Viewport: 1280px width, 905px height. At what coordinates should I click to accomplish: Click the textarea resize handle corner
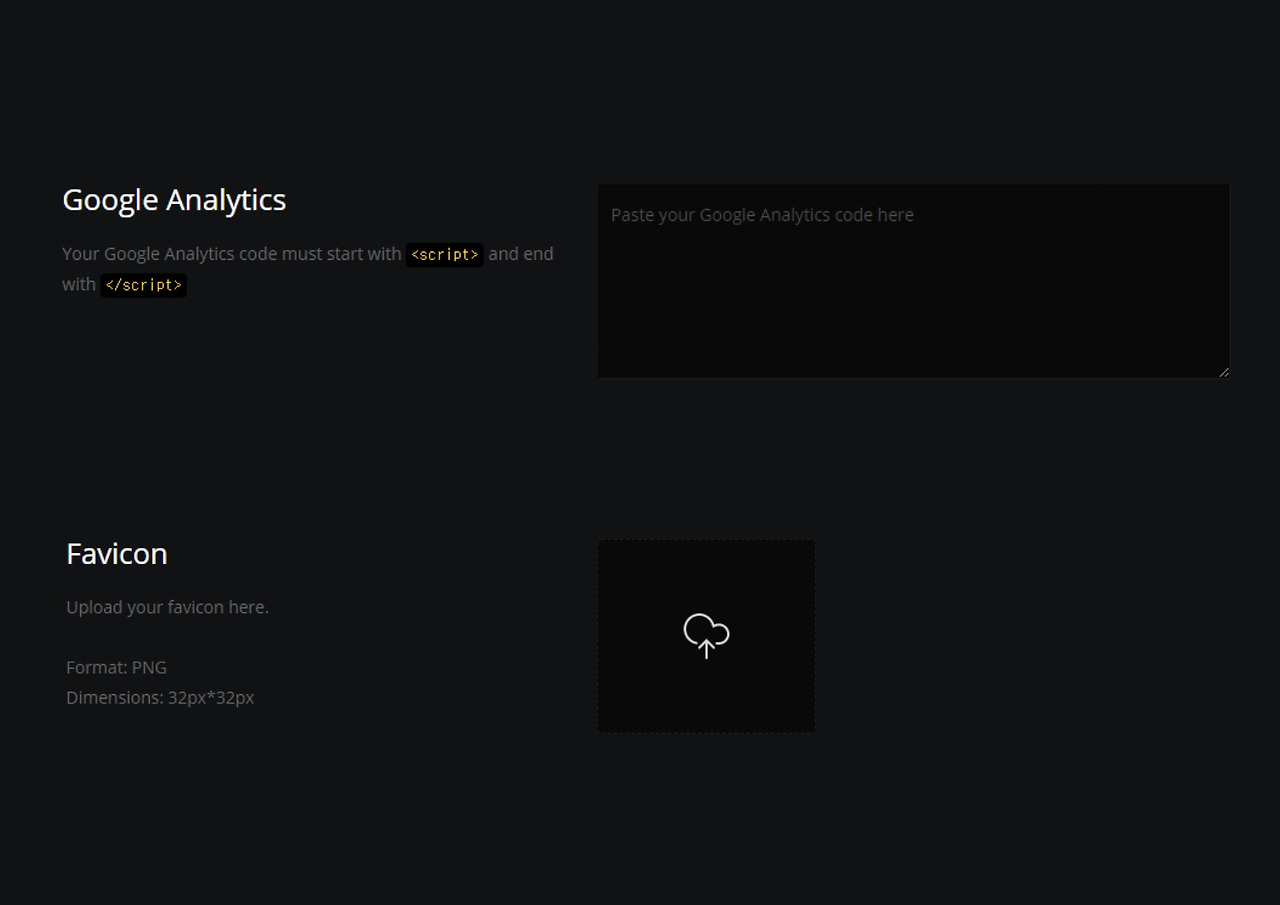click(1223, 372)
